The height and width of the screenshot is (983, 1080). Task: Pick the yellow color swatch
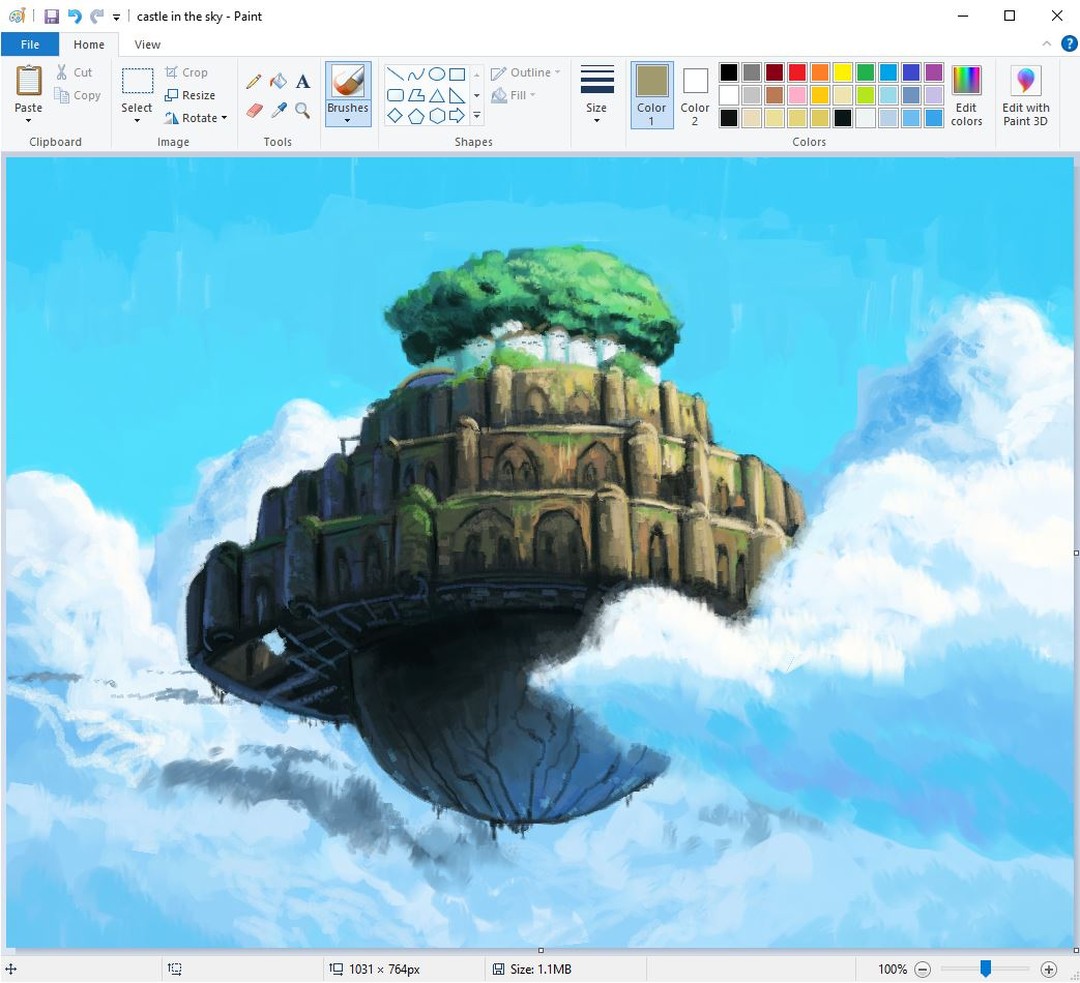tap(842, 72)
